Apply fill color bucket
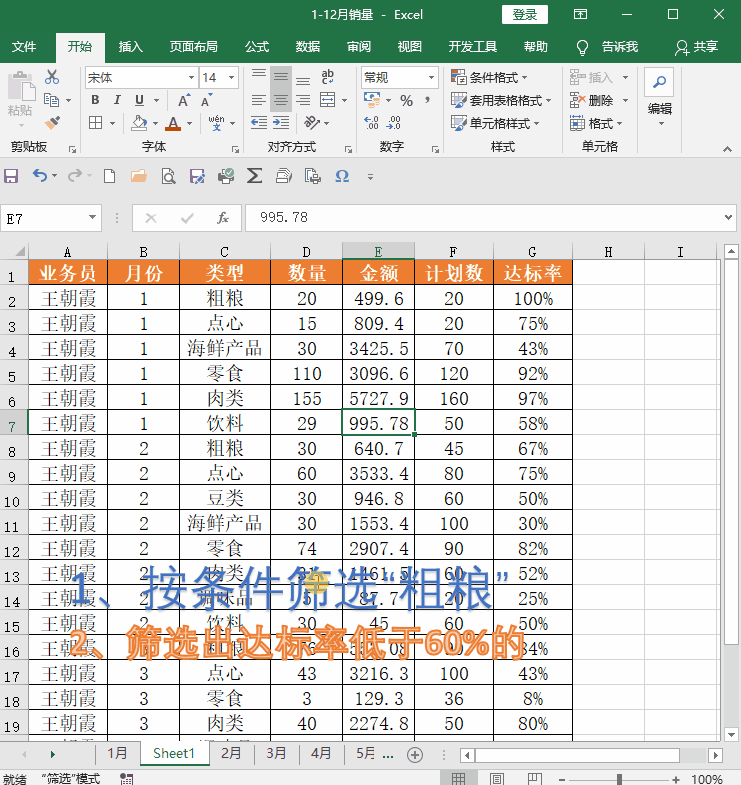The width and height of the screenshot is (741, 785). click(x=139, y=123)
